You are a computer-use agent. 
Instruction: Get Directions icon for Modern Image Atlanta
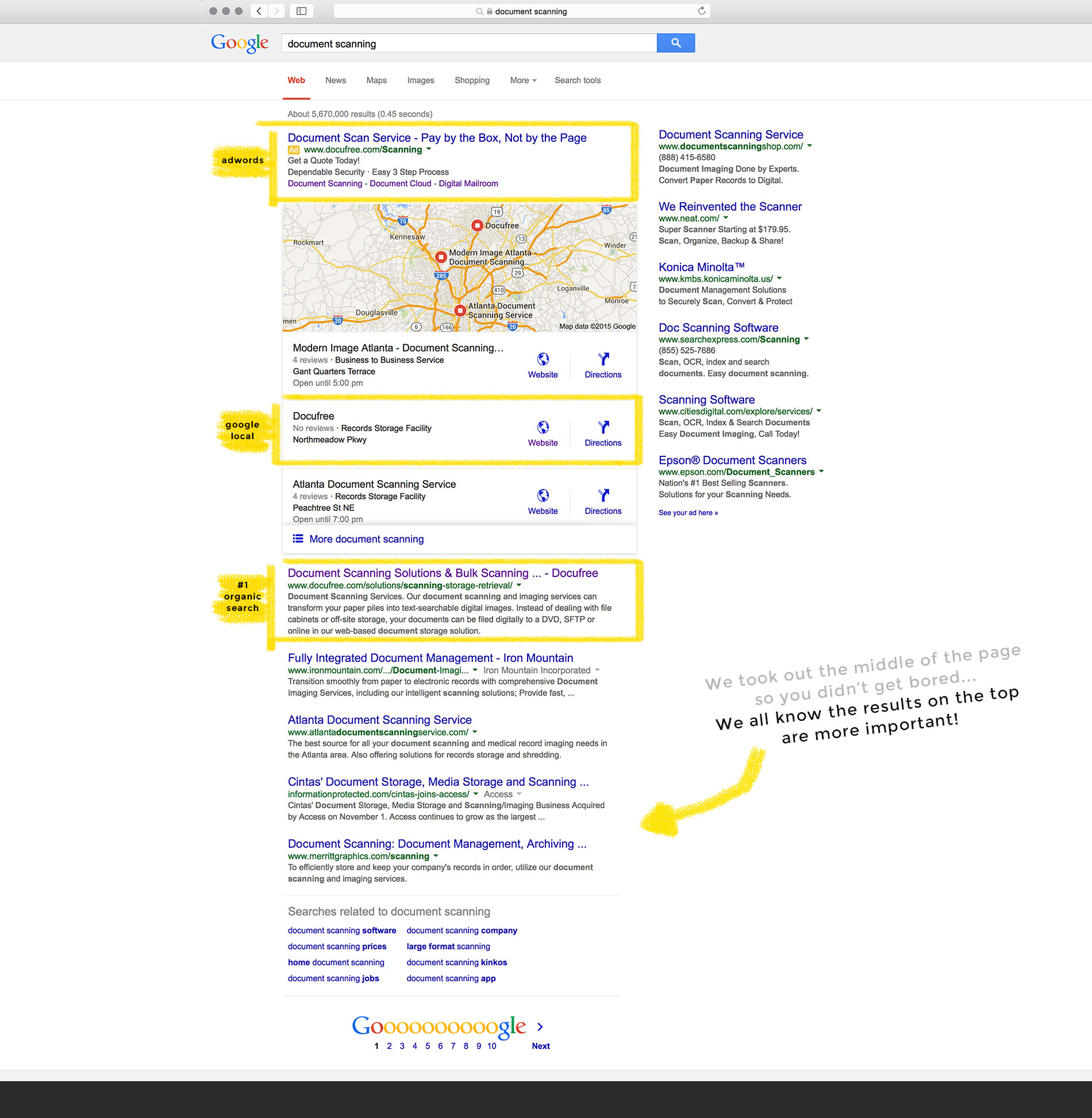(603, 359)
